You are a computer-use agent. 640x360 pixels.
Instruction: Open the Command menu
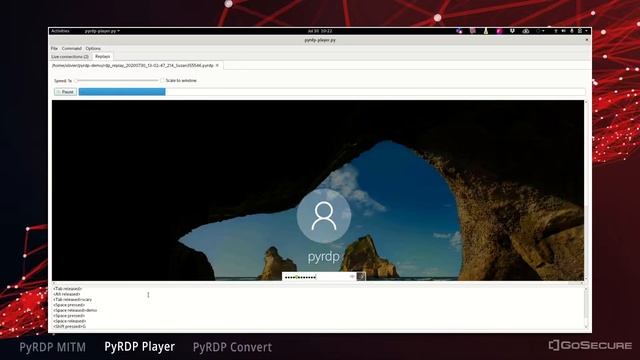(72, 48)
